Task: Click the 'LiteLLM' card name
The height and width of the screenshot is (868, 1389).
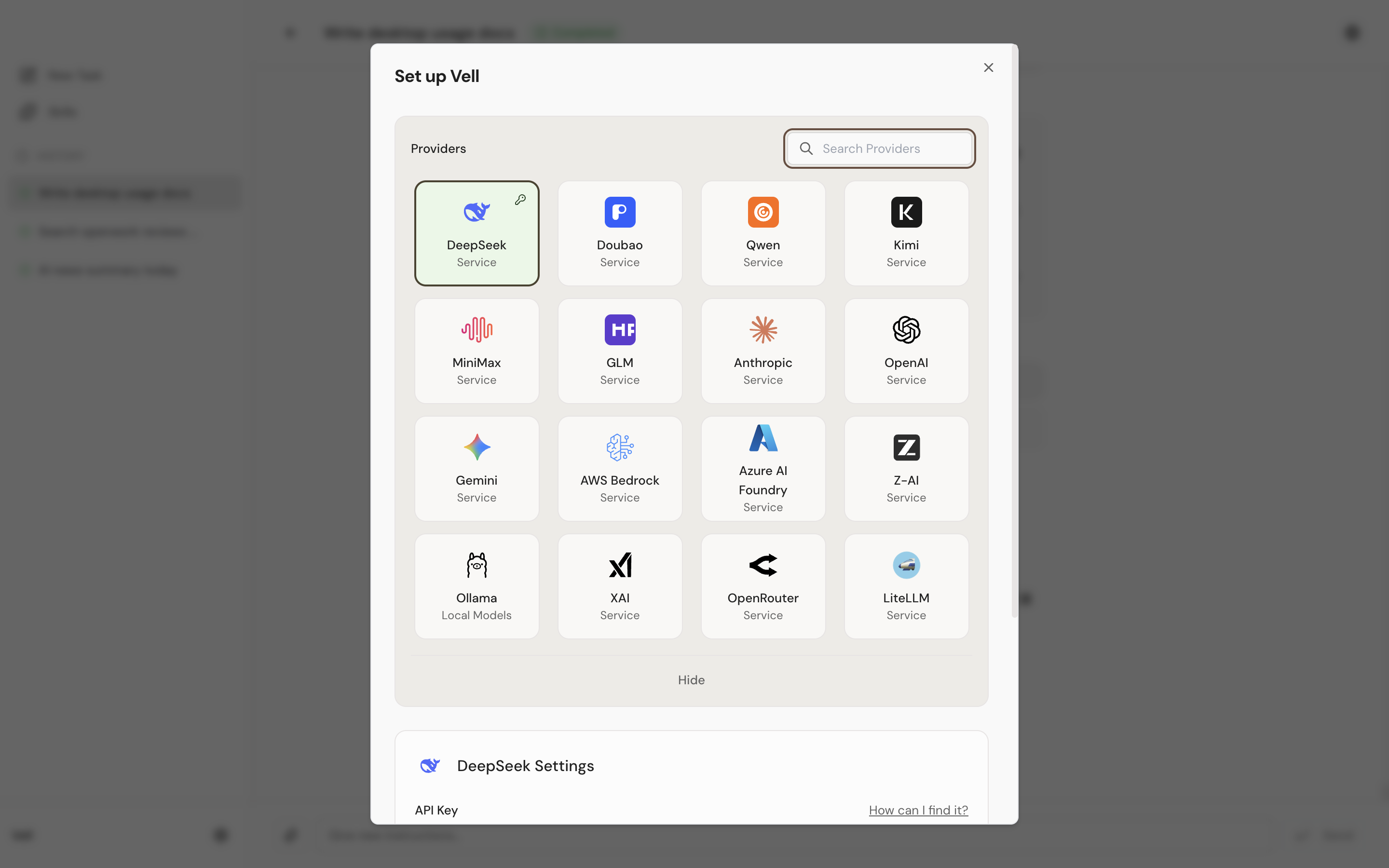Action: 906,598
